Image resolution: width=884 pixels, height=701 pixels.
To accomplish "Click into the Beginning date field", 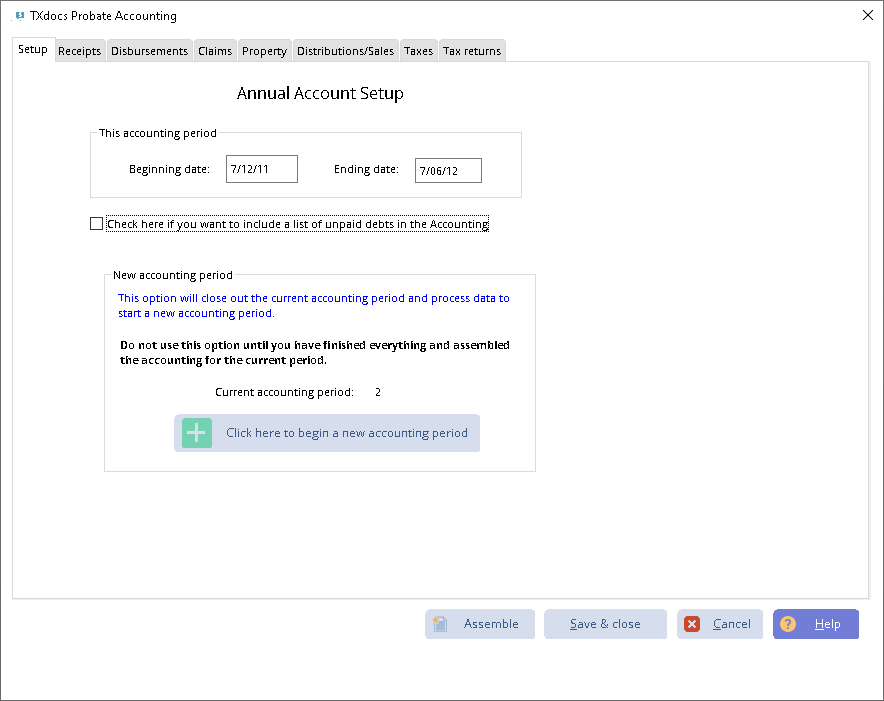I will pos(261,170).
